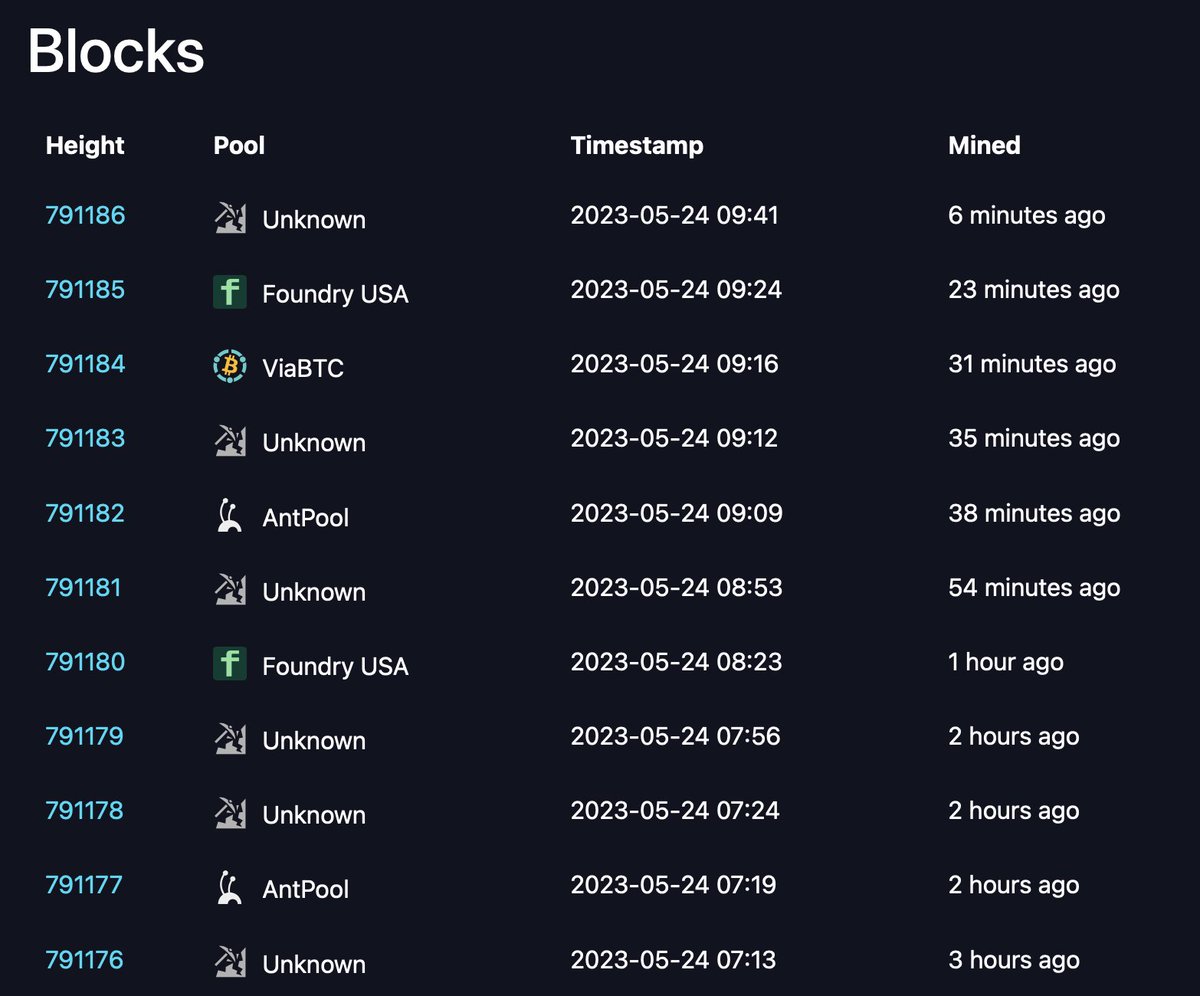Click the ViaBTC icon in row 791184

(230, 366)
